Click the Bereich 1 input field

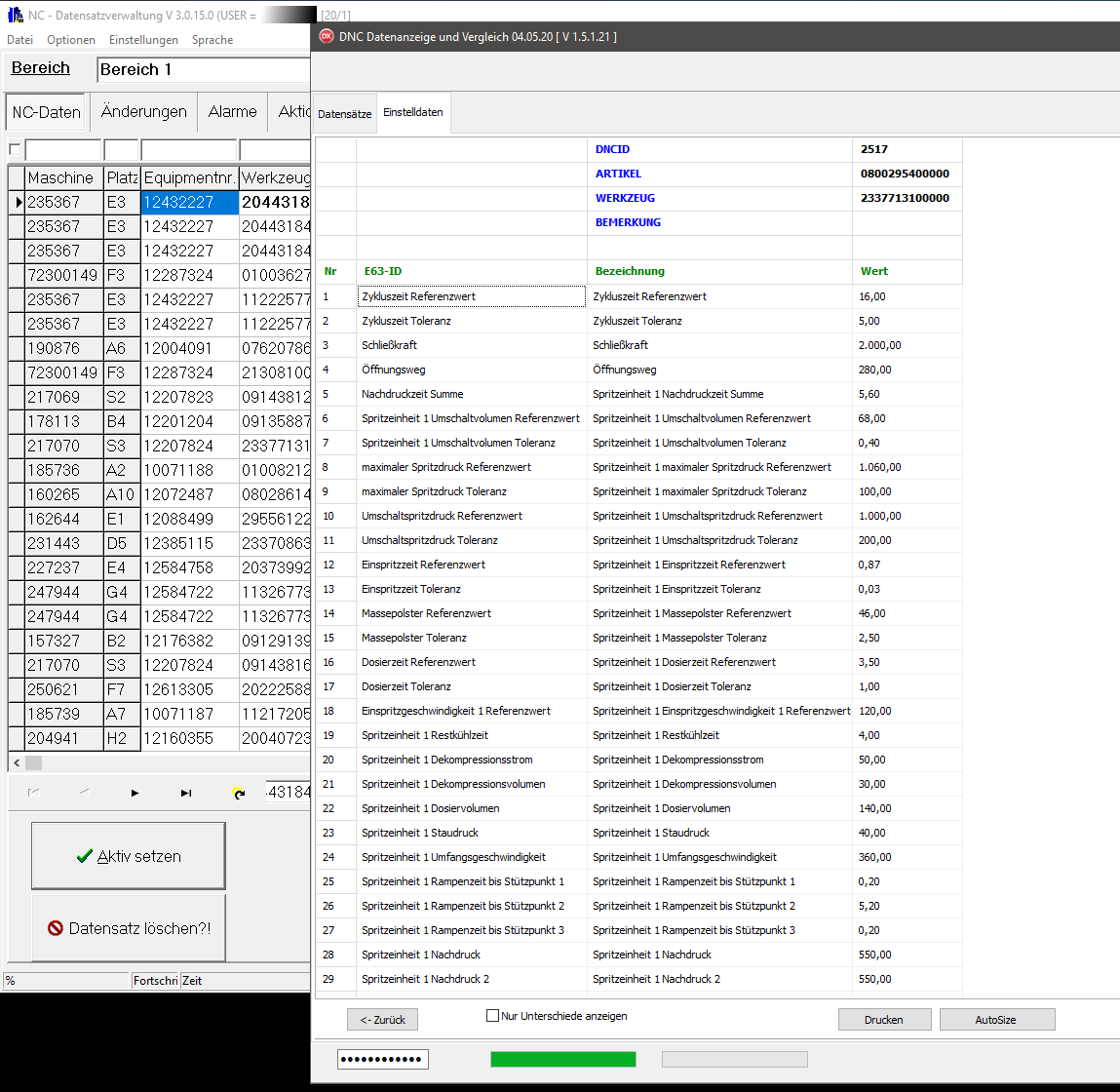[x=204, y=69]
